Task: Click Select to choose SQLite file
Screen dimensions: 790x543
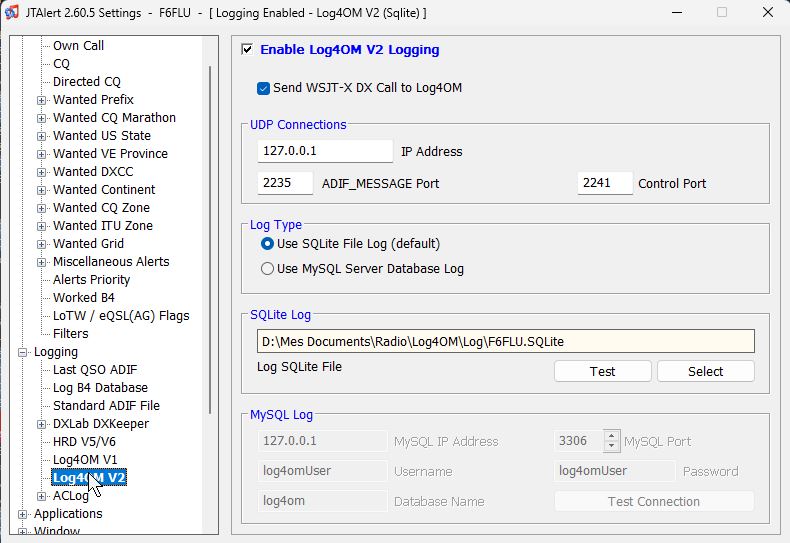Action: point(705,372)
